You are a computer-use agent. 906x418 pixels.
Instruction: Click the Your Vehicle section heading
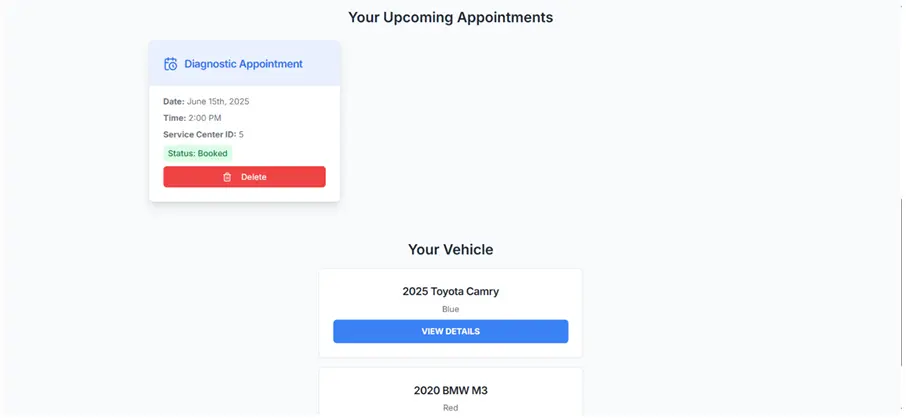[x=450, y=249]
